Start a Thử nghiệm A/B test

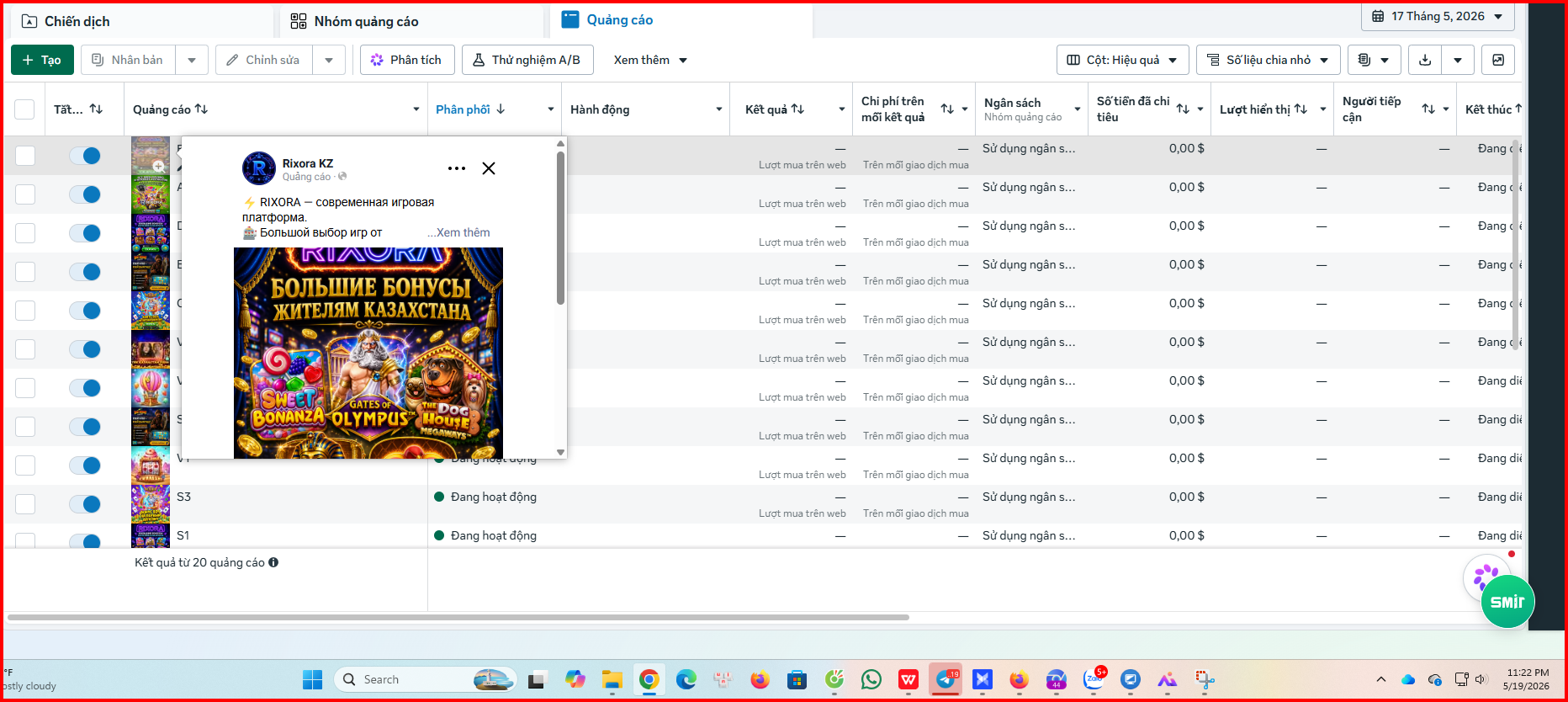pos(527,60)
